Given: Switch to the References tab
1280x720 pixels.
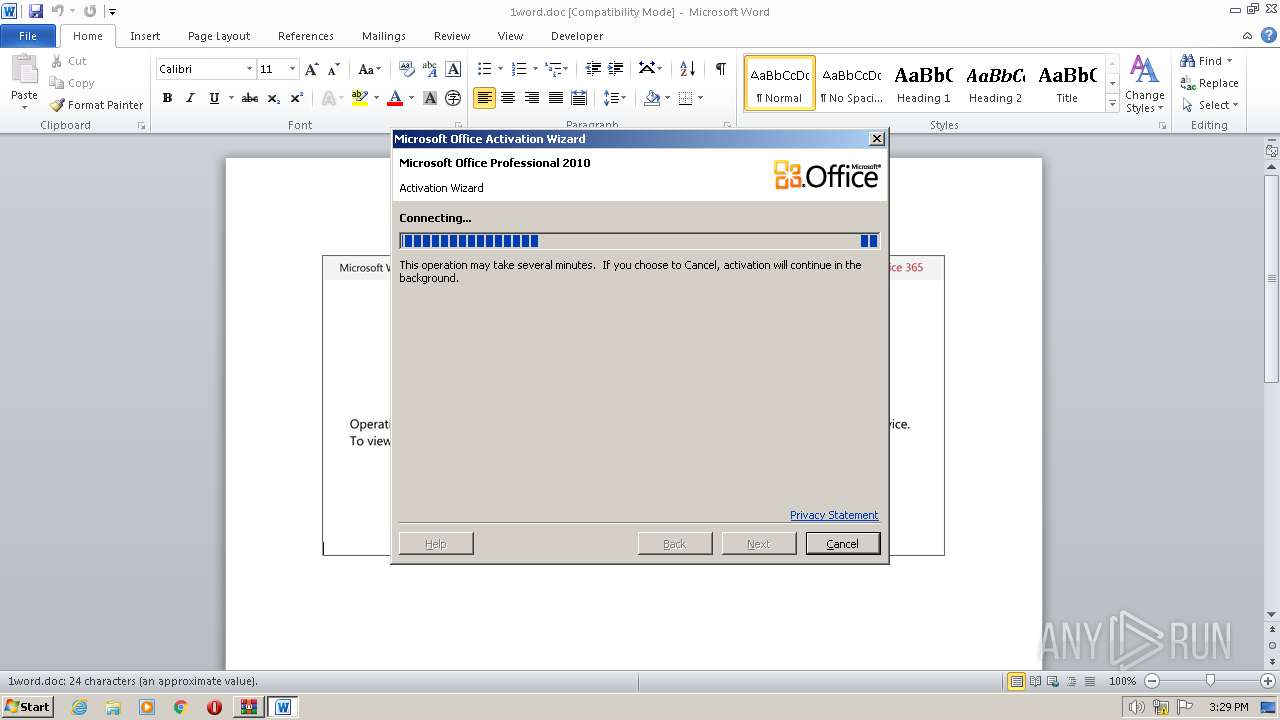Looking at the screenshot, I should (x=306, y=36).
